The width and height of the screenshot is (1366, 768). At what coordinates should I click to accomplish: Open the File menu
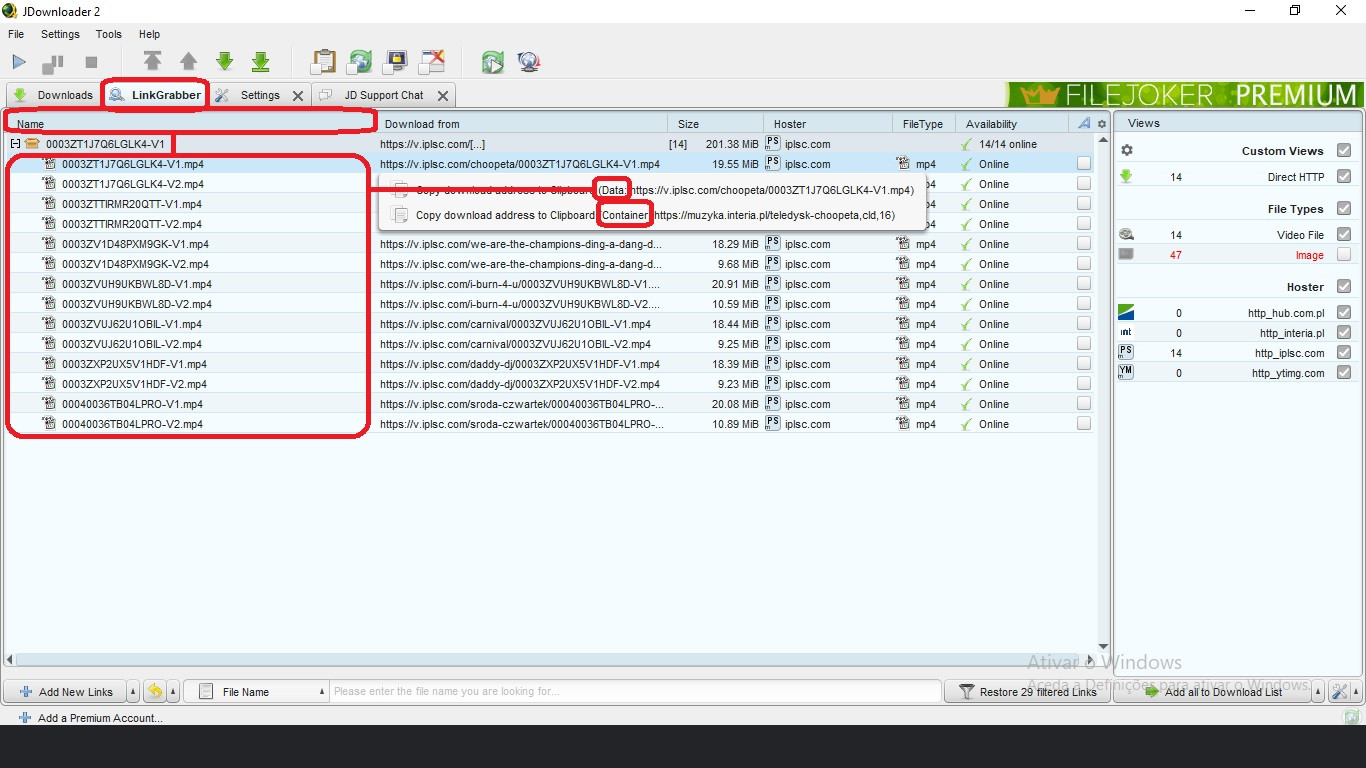[16, 34]
